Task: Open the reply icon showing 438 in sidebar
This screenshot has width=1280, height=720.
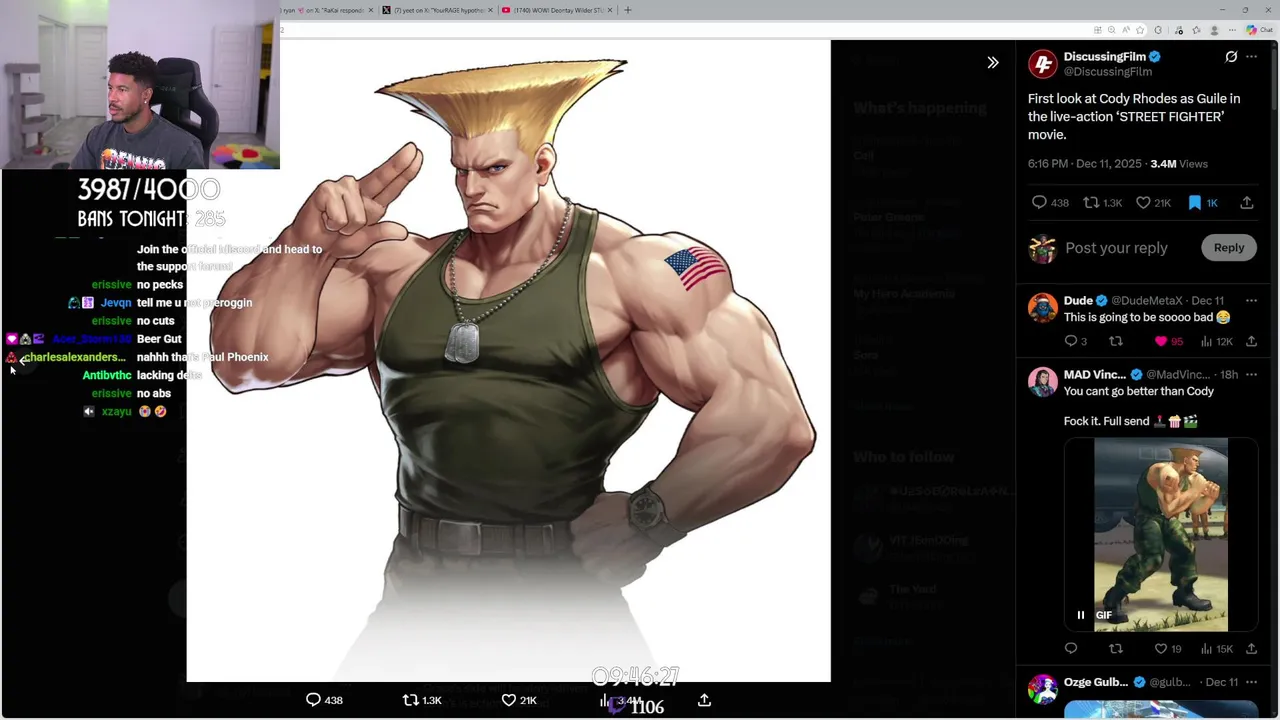Action: point(1050,202)
